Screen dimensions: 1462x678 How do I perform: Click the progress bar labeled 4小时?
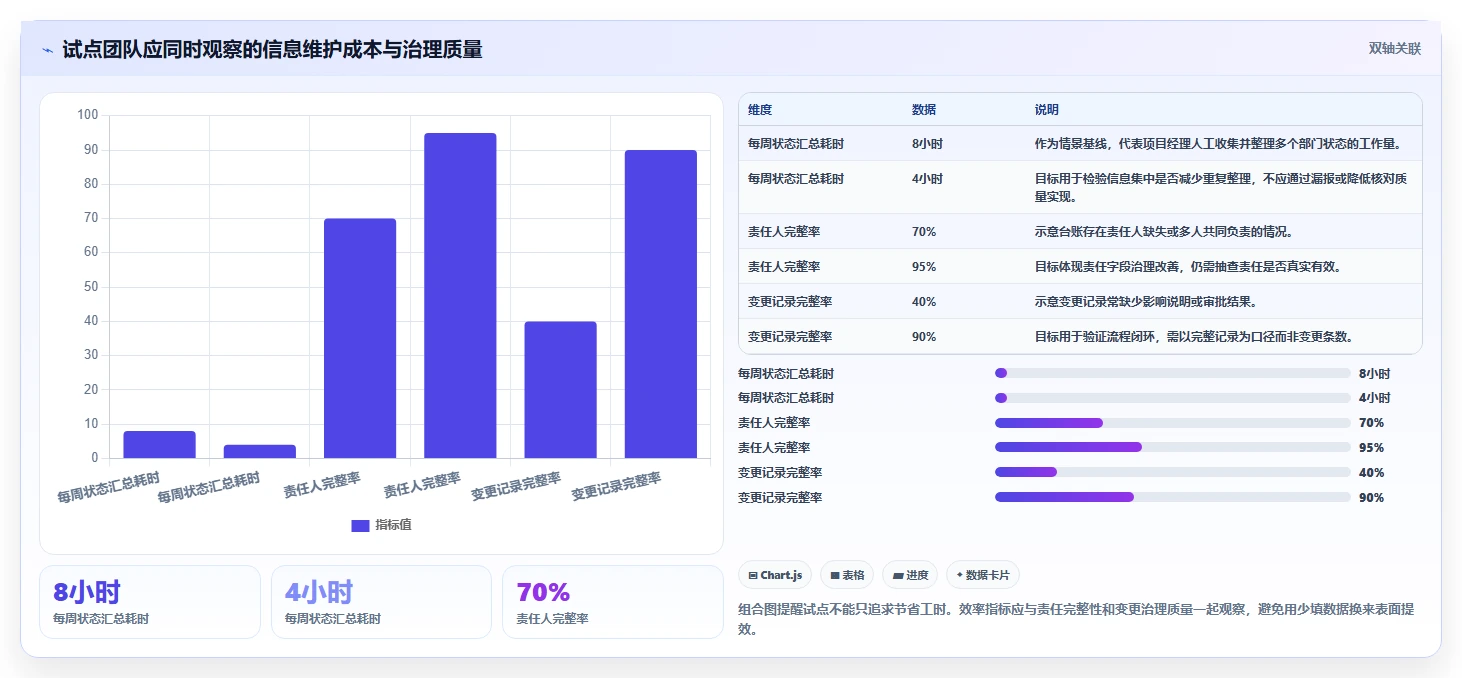coord(1172,398)
